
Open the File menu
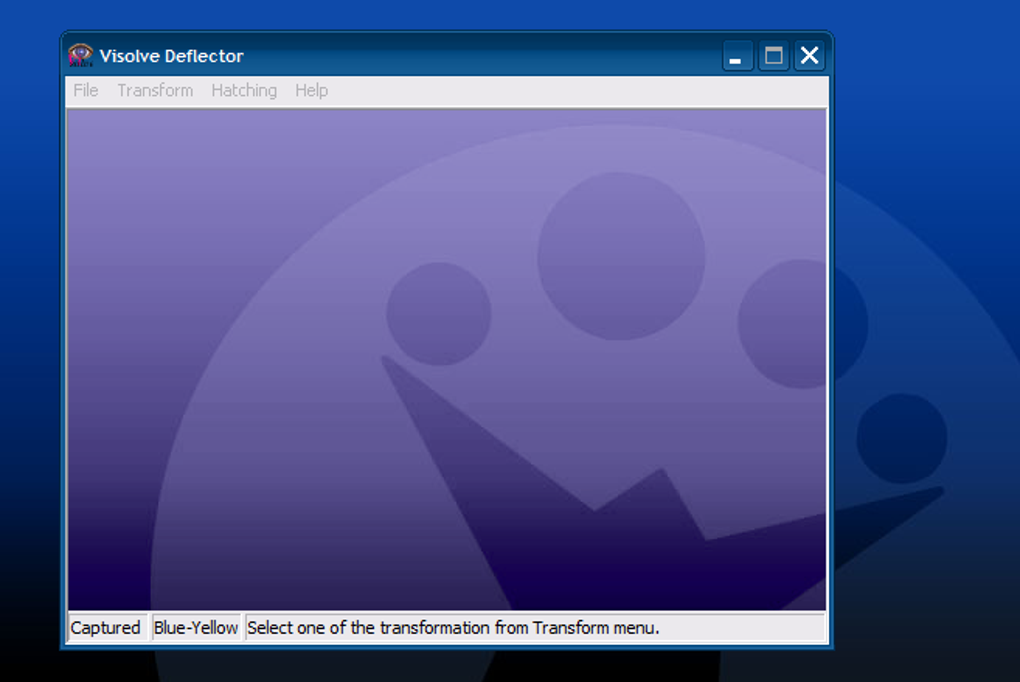85,90
